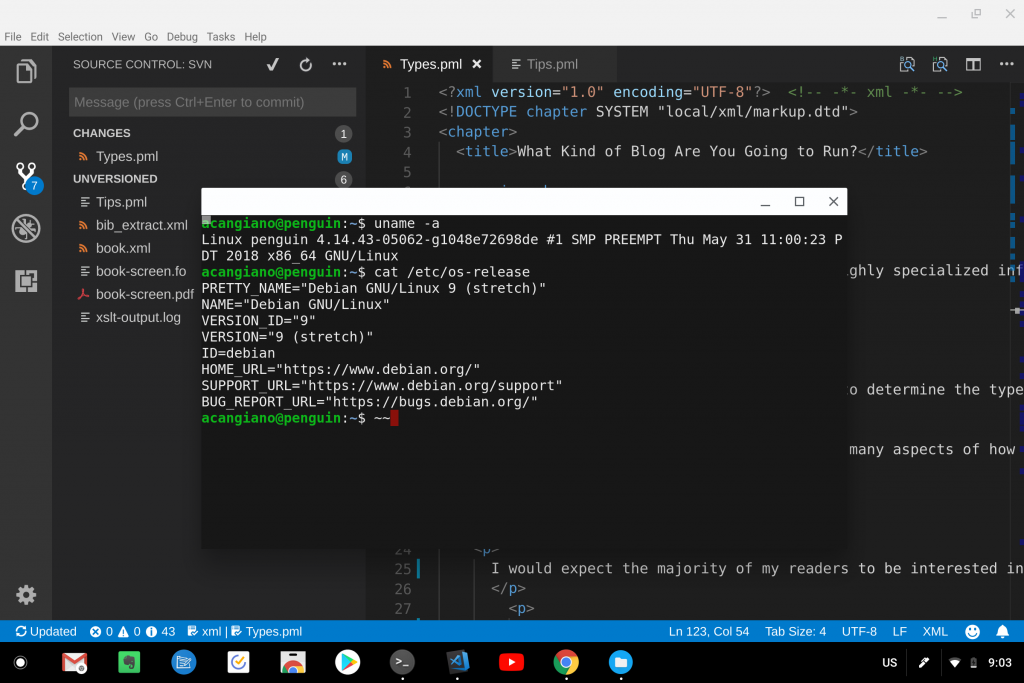The height and width of the screenshot is (683, 1024).
Task: Open the Manage gear in activity bar
Action: point(26,594)
